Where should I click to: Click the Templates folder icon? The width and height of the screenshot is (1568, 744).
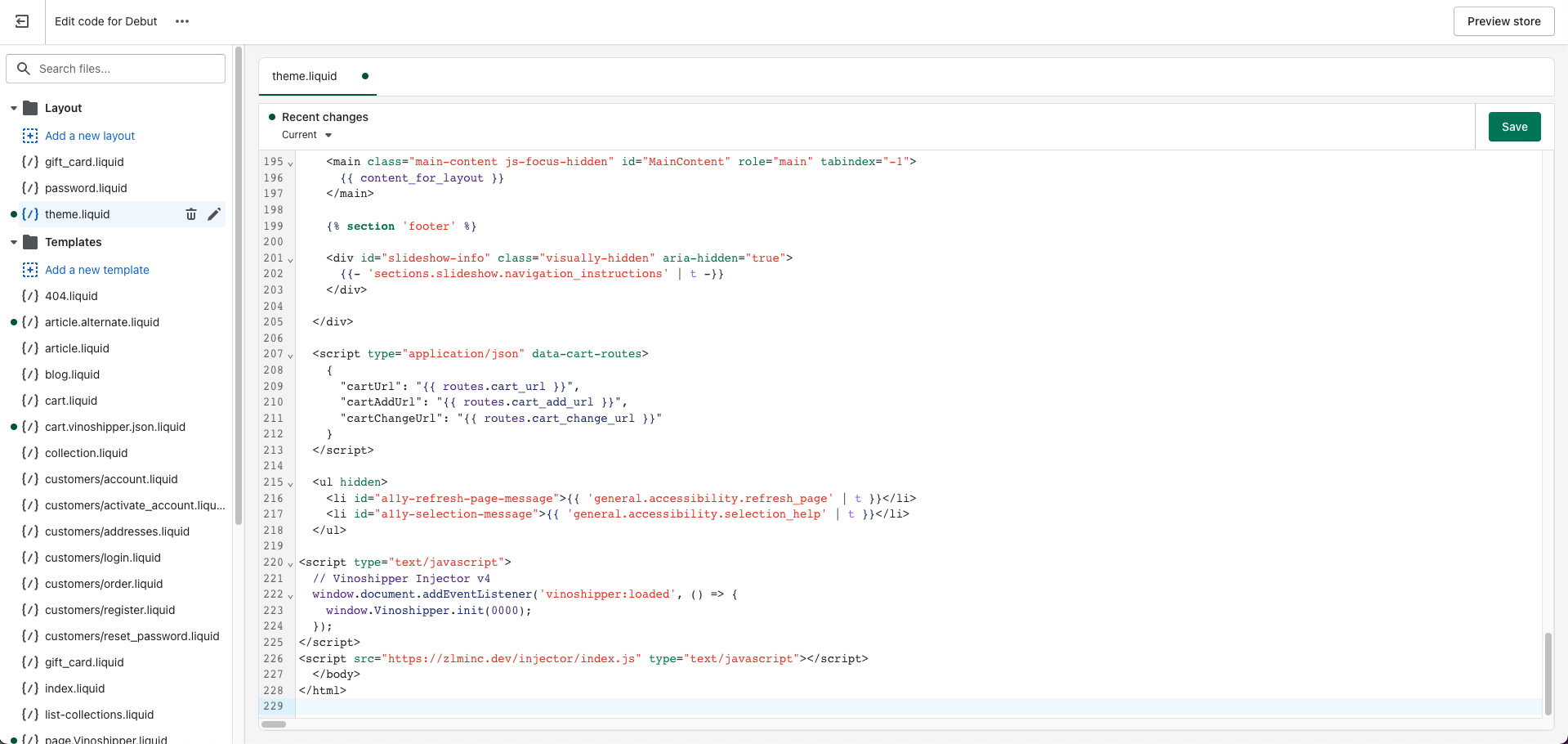(31, 242)
